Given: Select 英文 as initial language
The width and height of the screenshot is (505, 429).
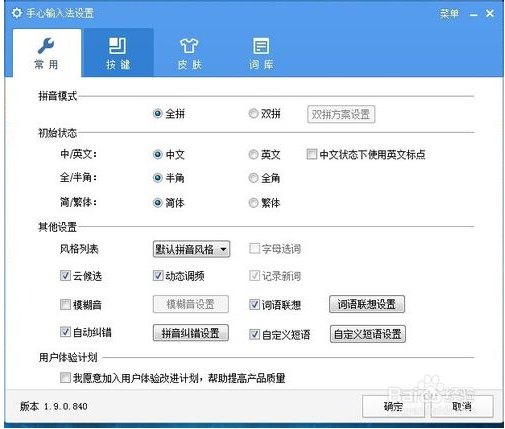Looking at the screenshot, I should click(253, 154).
